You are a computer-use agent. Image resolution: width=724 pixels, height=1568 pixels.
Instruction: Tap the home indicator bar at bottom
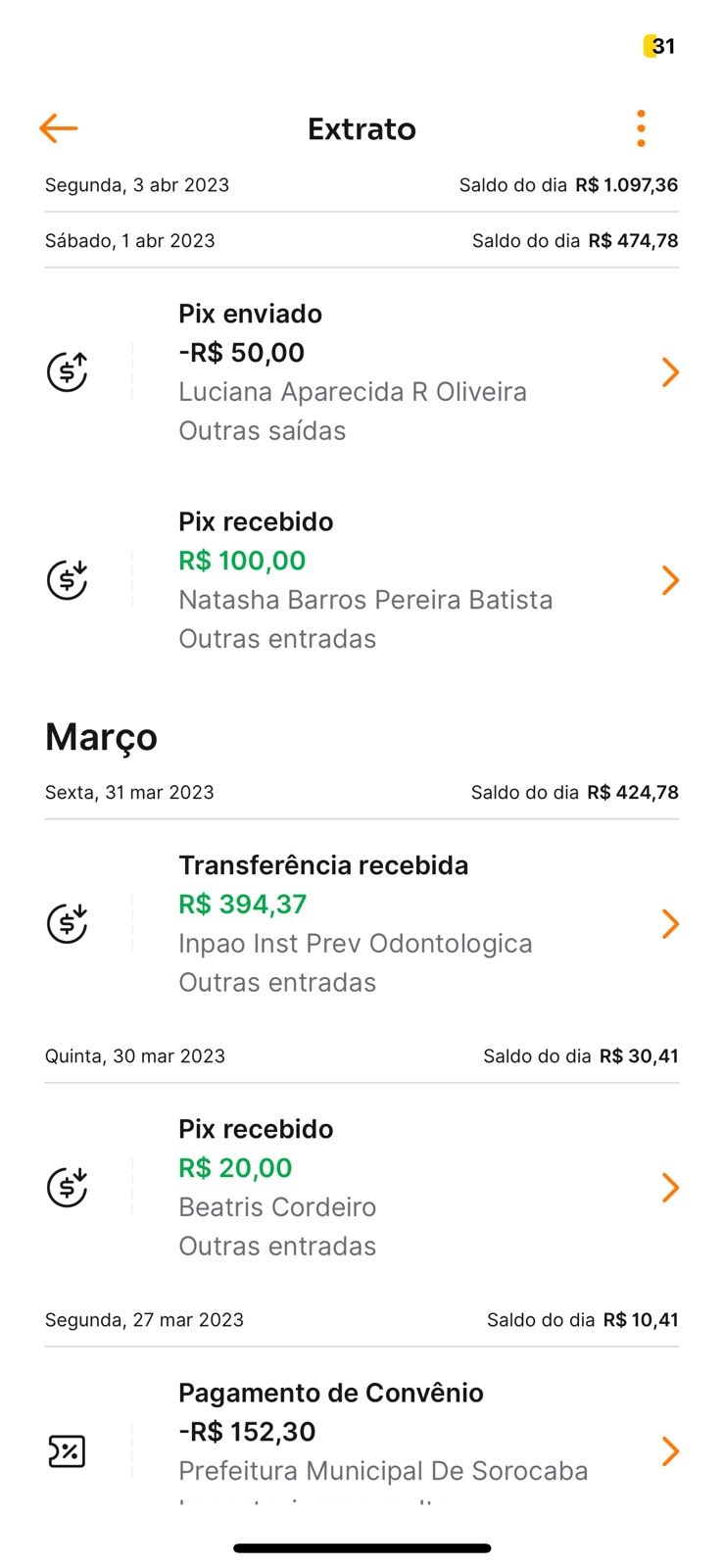362,1548
